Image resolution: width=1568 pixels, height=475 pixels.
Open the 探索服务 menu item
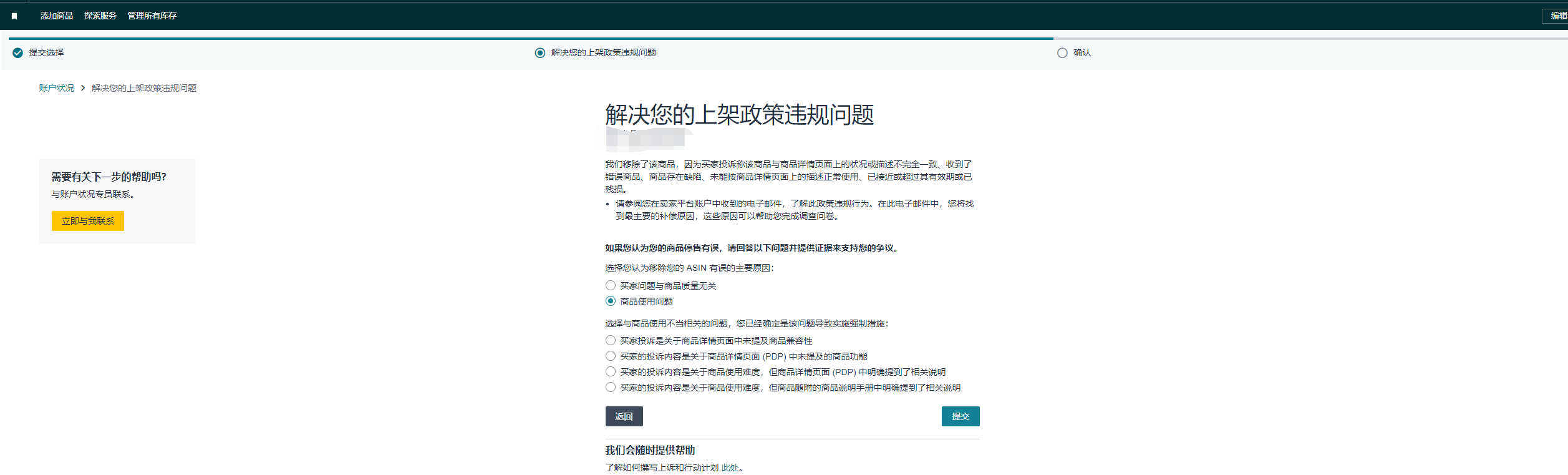pyautogui.click(x=100, y=16)
